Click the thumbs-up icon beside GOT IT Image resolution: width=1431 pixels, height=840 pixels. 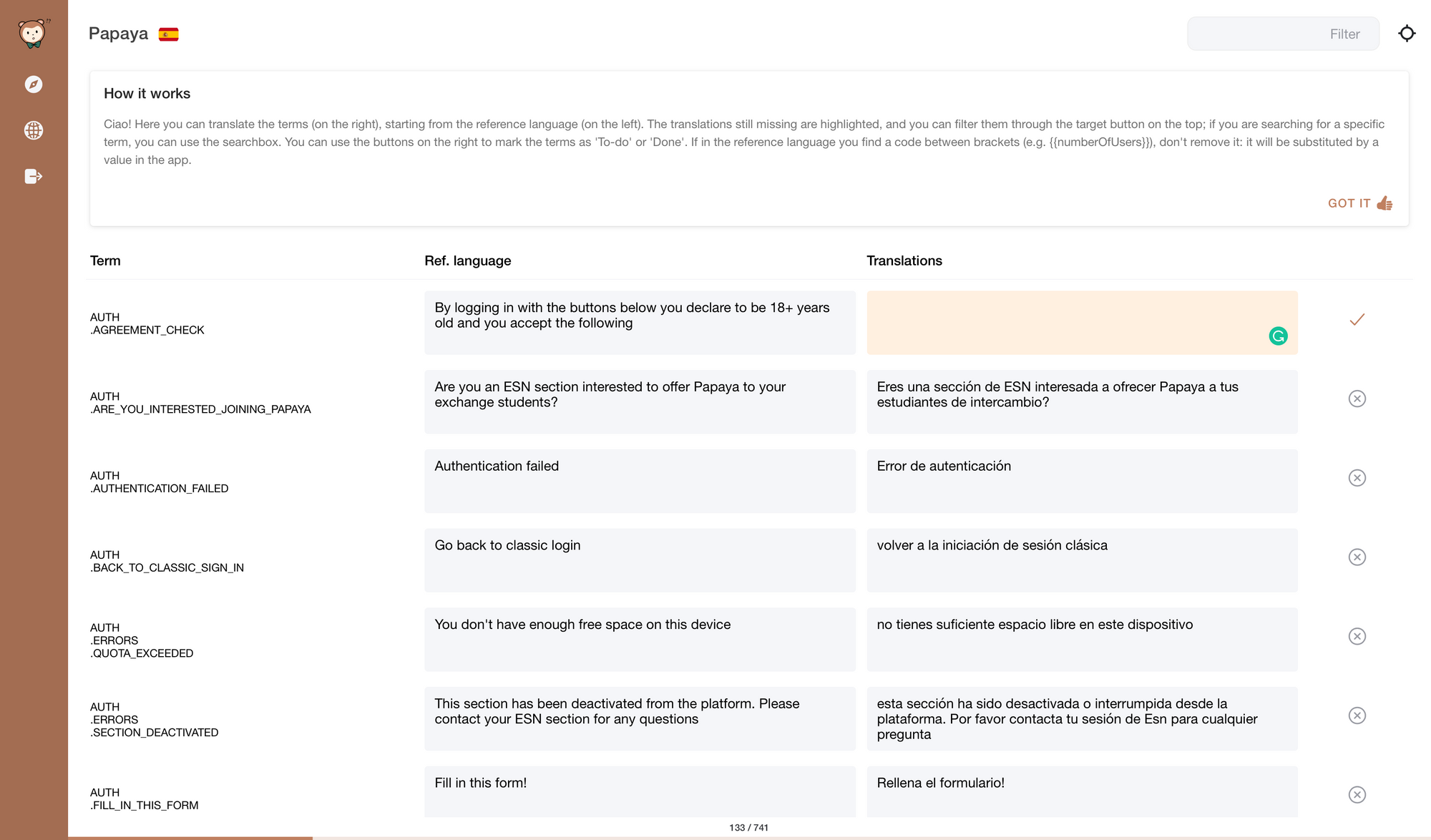pyautogui.click(x=1384, y=203)
